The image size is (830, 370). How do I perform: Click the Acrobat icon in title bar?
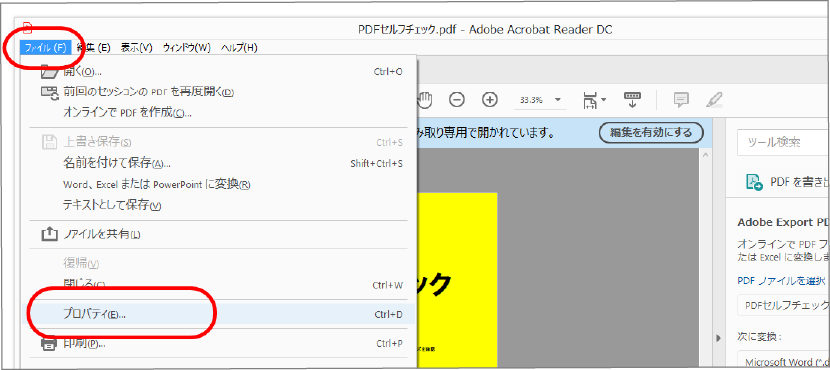pyautogui.click(x=27, y=29)
